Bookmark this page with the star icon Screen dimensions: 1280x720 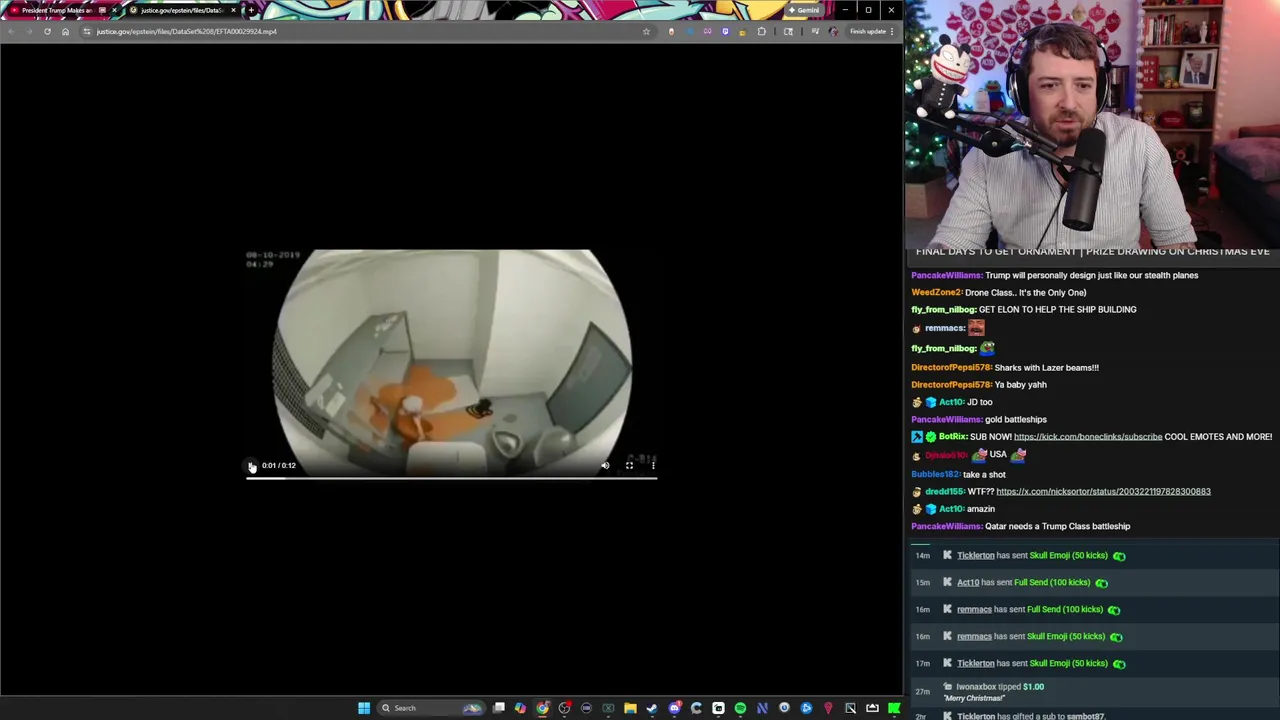pos(646,31)
